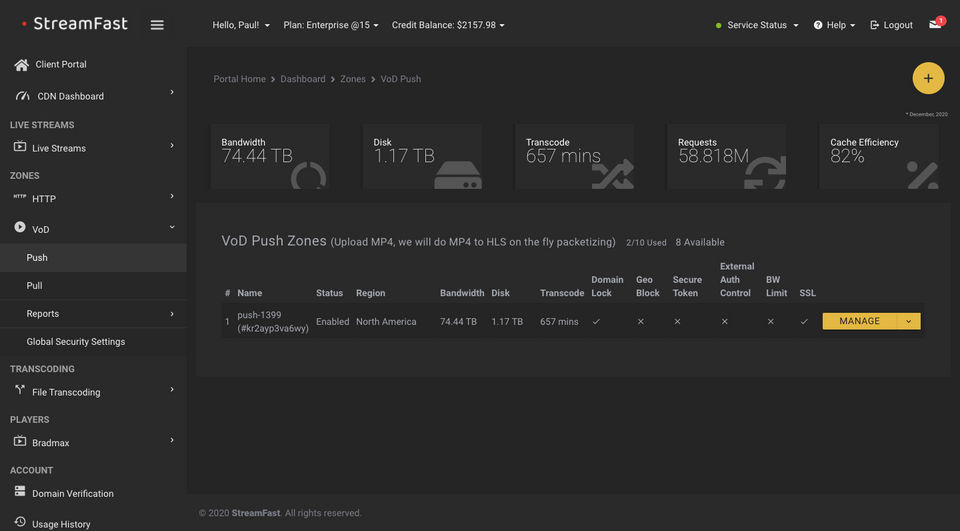The height and width of the screenshot is (531, 960).
Task: Click the hamburger menu icon
Action: [157, 25]
